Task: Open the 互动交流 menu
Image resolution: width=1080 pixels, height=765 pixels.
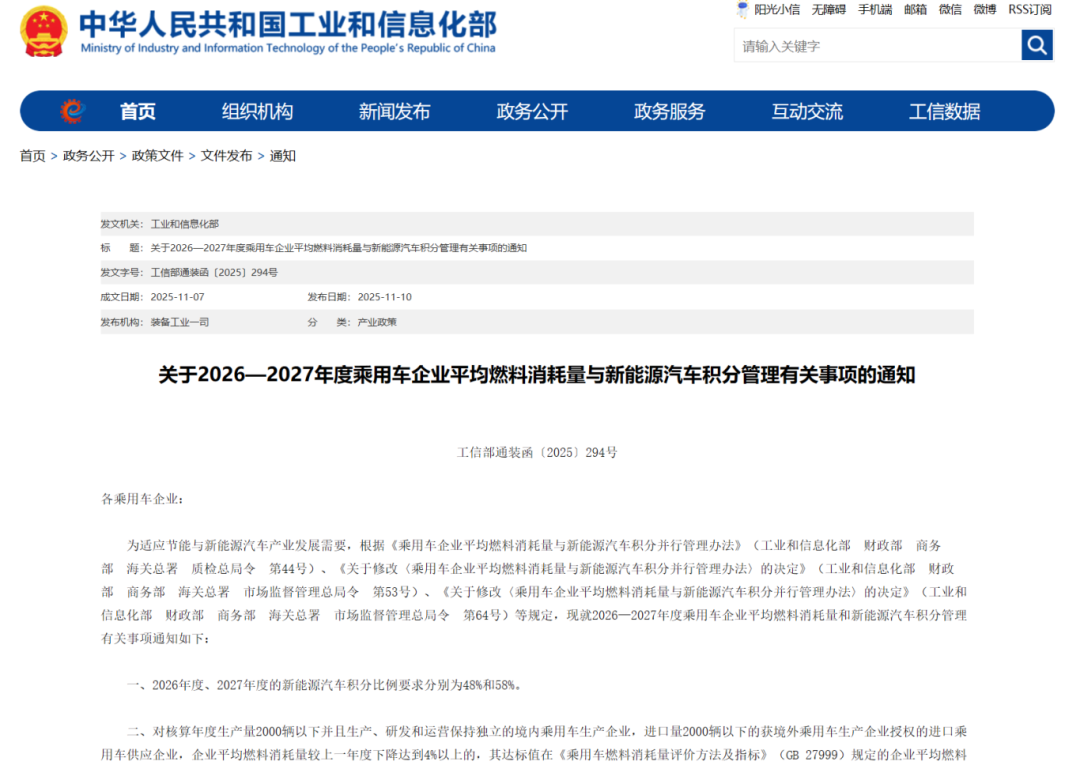Action: point(806,112)
